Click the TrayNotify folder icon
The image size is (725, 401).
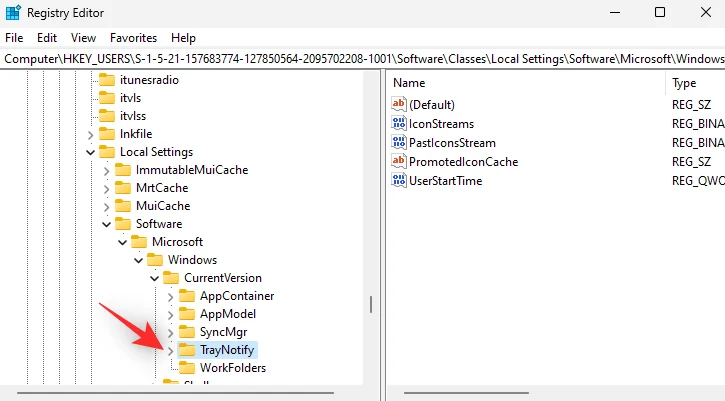click(188, 350)
